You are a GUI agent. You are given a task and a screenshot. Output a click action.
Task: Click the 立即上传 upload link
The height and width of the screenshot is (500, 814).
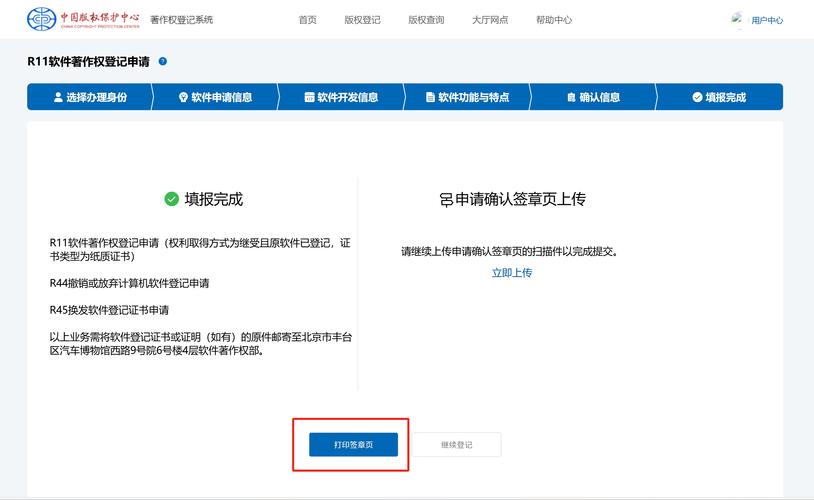tap(512, 273)
